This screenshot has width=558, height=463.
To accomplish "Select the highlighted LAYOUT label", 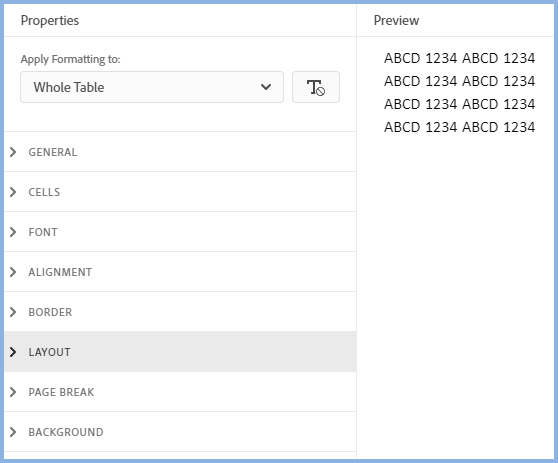I will click(x=49, y=352).
